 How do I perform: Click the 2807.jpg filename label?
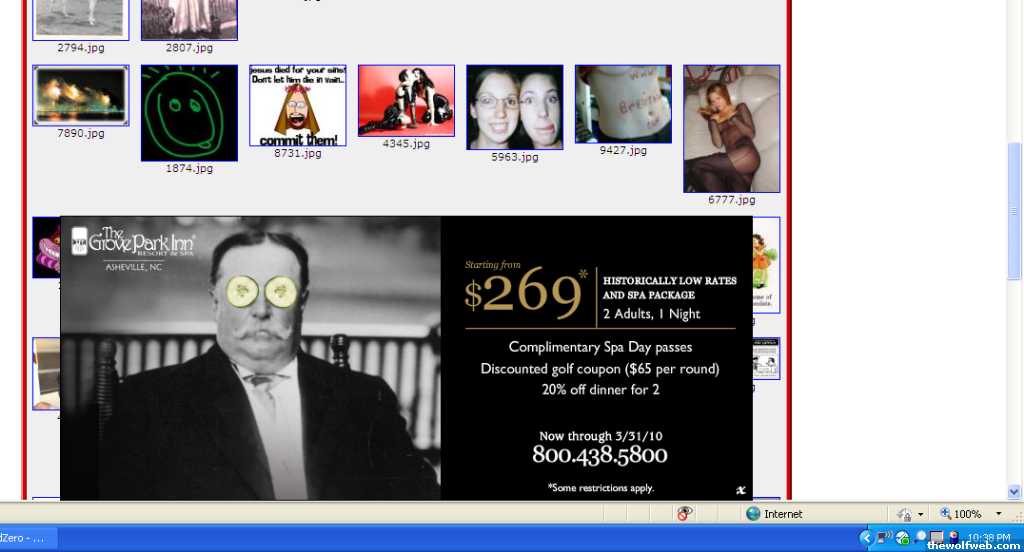click(x=189, y=48)
